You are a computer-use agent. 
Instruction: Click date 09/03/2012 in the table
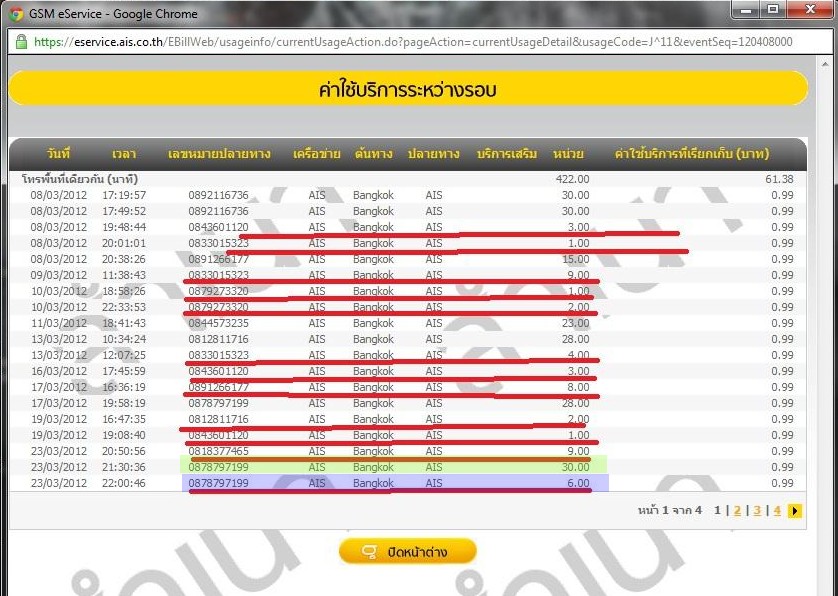58,275
